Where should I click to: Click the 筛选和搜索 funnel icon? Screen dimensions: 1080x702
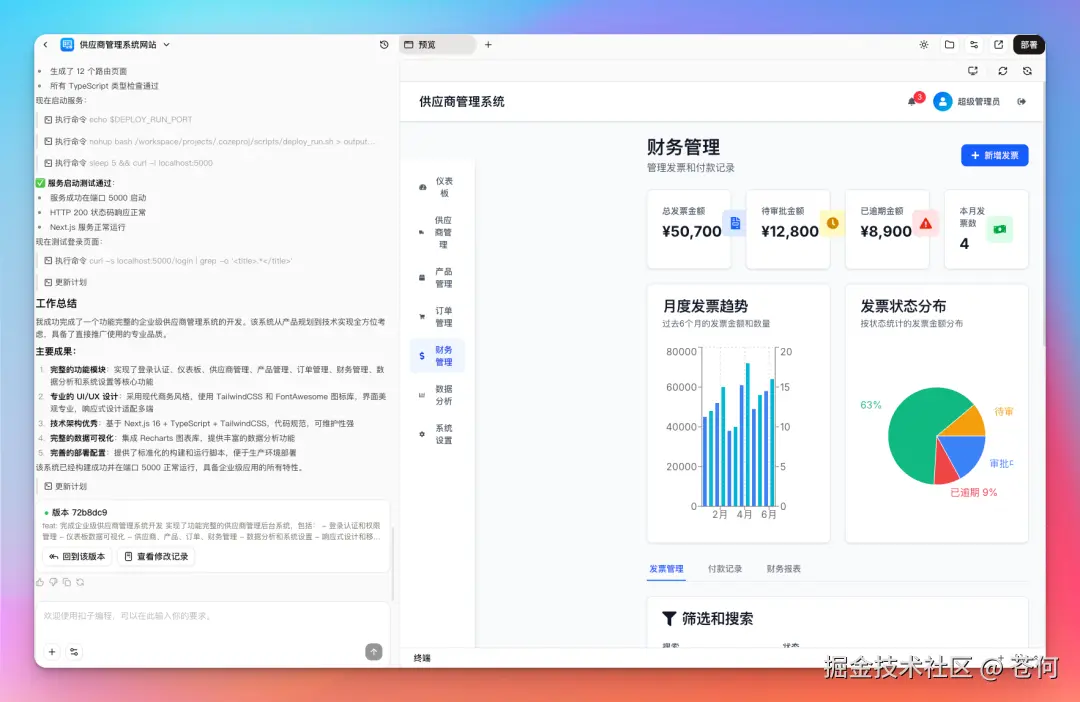(x=668, y=619)
